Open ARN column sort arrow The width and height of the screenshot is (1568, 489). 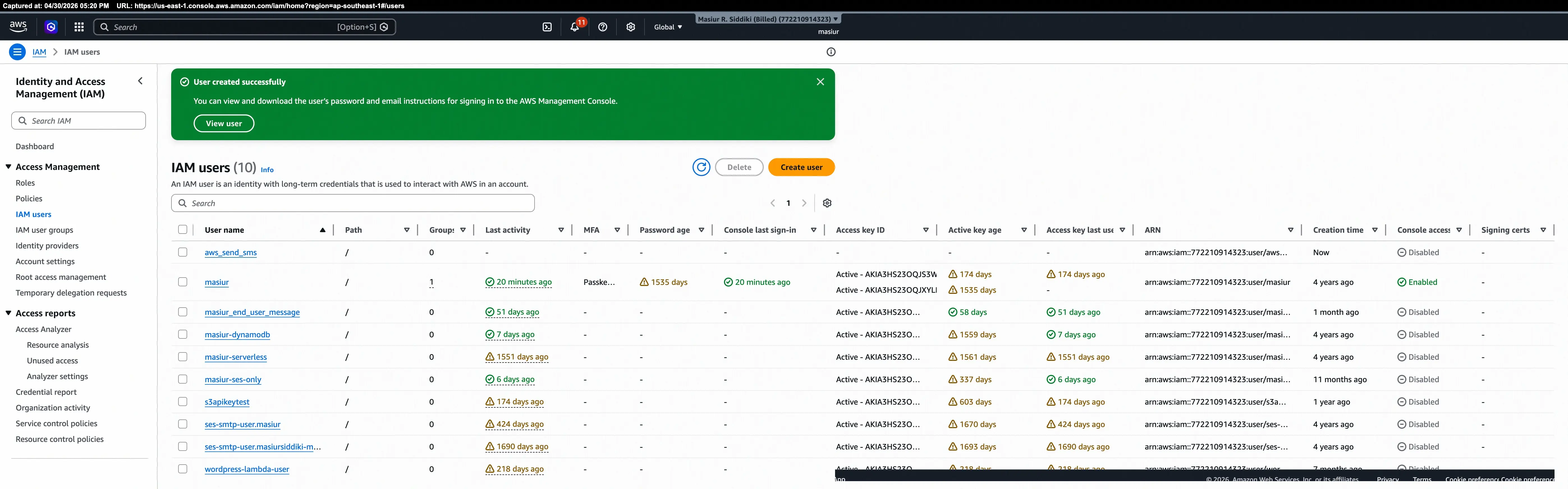(x=1290, y=230)
